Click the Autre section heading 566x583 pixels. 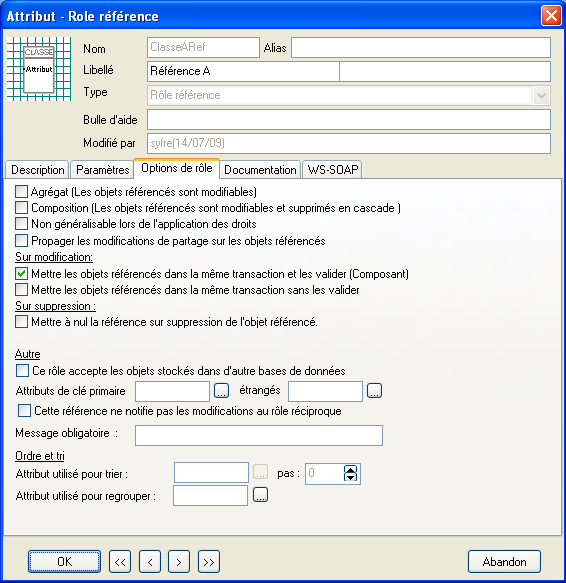[28, 354]
